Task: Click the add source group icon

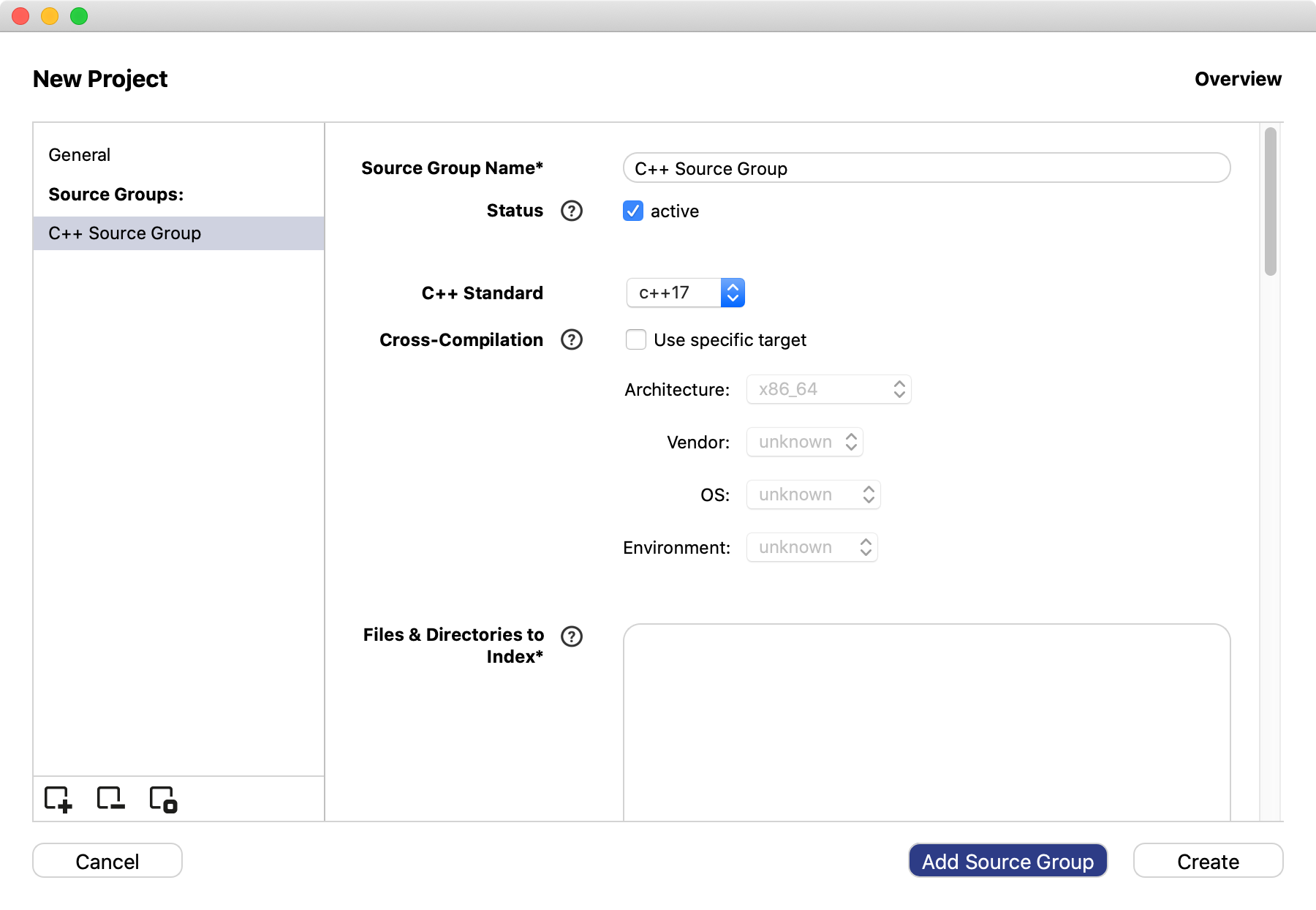Action: tap(58, 799)
